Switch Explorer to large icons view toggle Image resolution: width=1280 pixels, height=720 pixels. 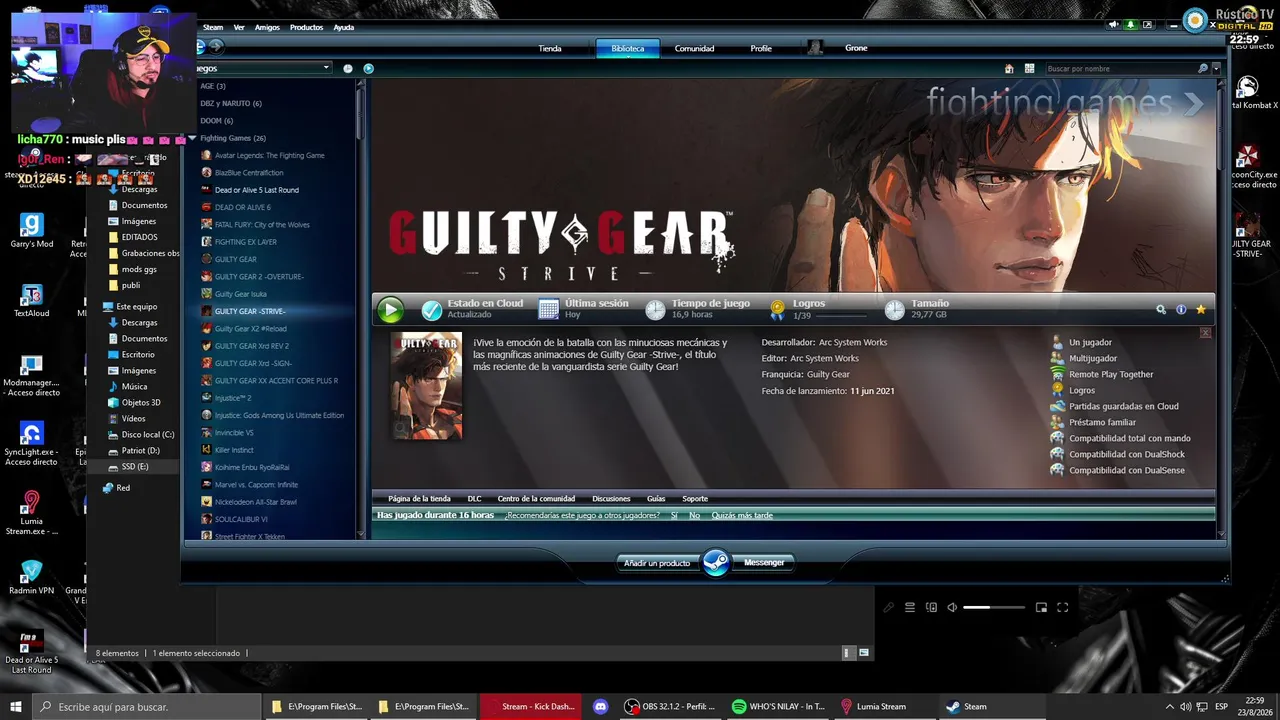[x=864, y=653]
